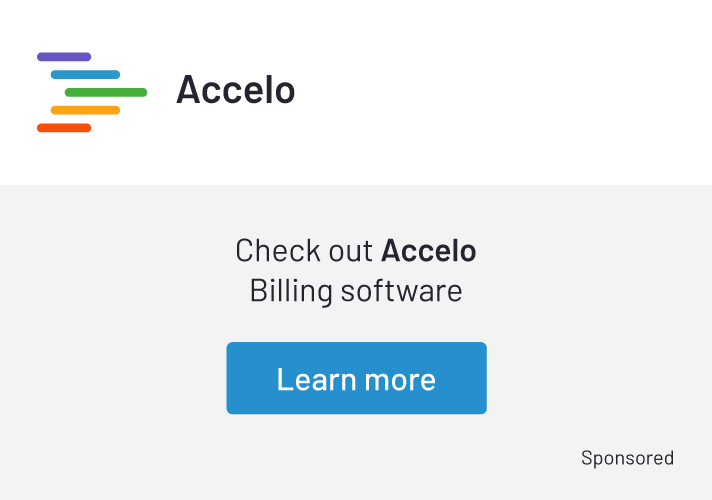Click the Learn more button

click(356, 378)
